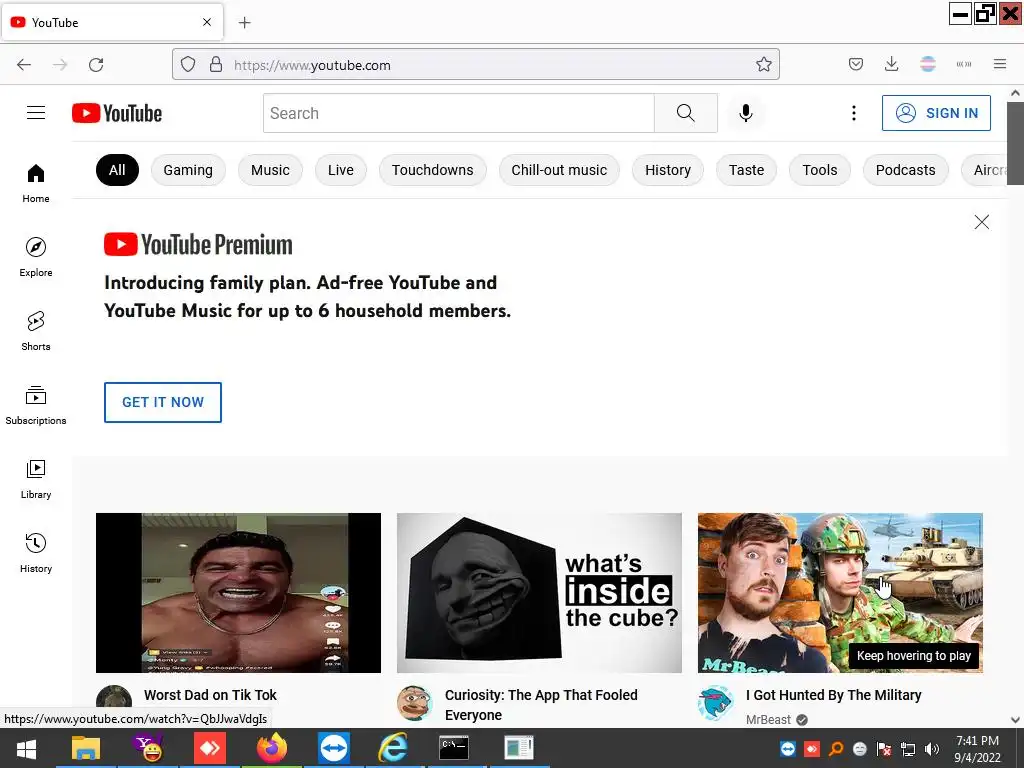The height and width of the screenshot is (768, 1024).
Task: Open the YouTube hamburger guide menu
Action: coord(36,113)
